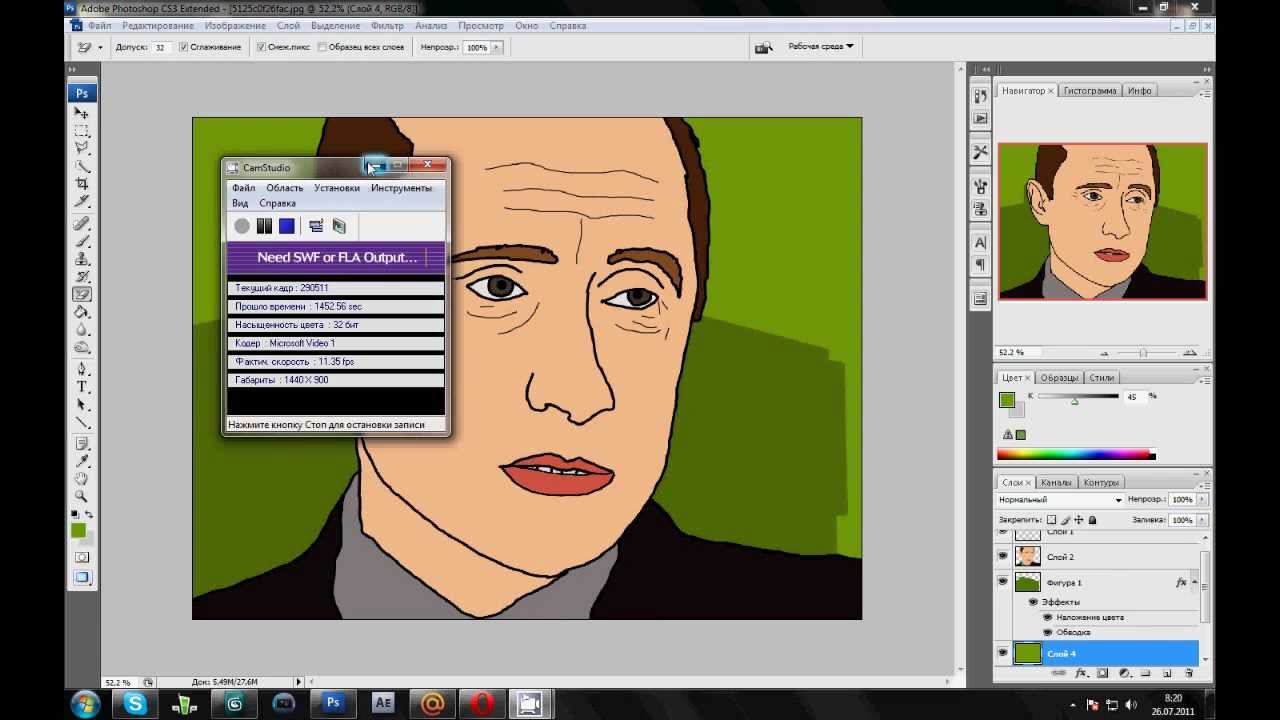This screenshot has height=720, width=1280.
Task: Toggle the Смеж.пикс checkbox
Action: coord(261,47)
